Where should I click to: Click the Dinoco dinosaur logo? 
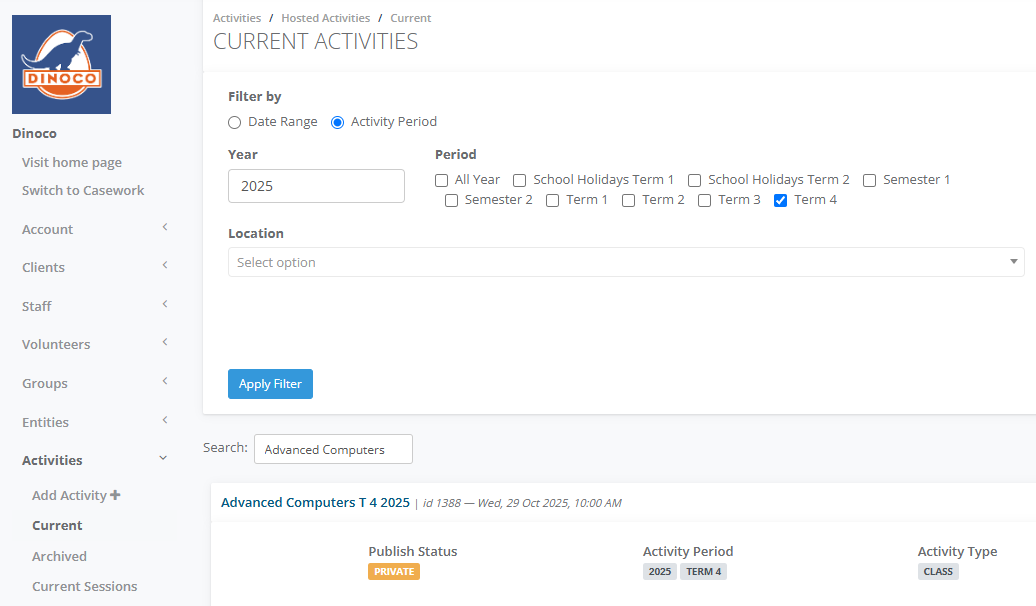pos(61,65)
